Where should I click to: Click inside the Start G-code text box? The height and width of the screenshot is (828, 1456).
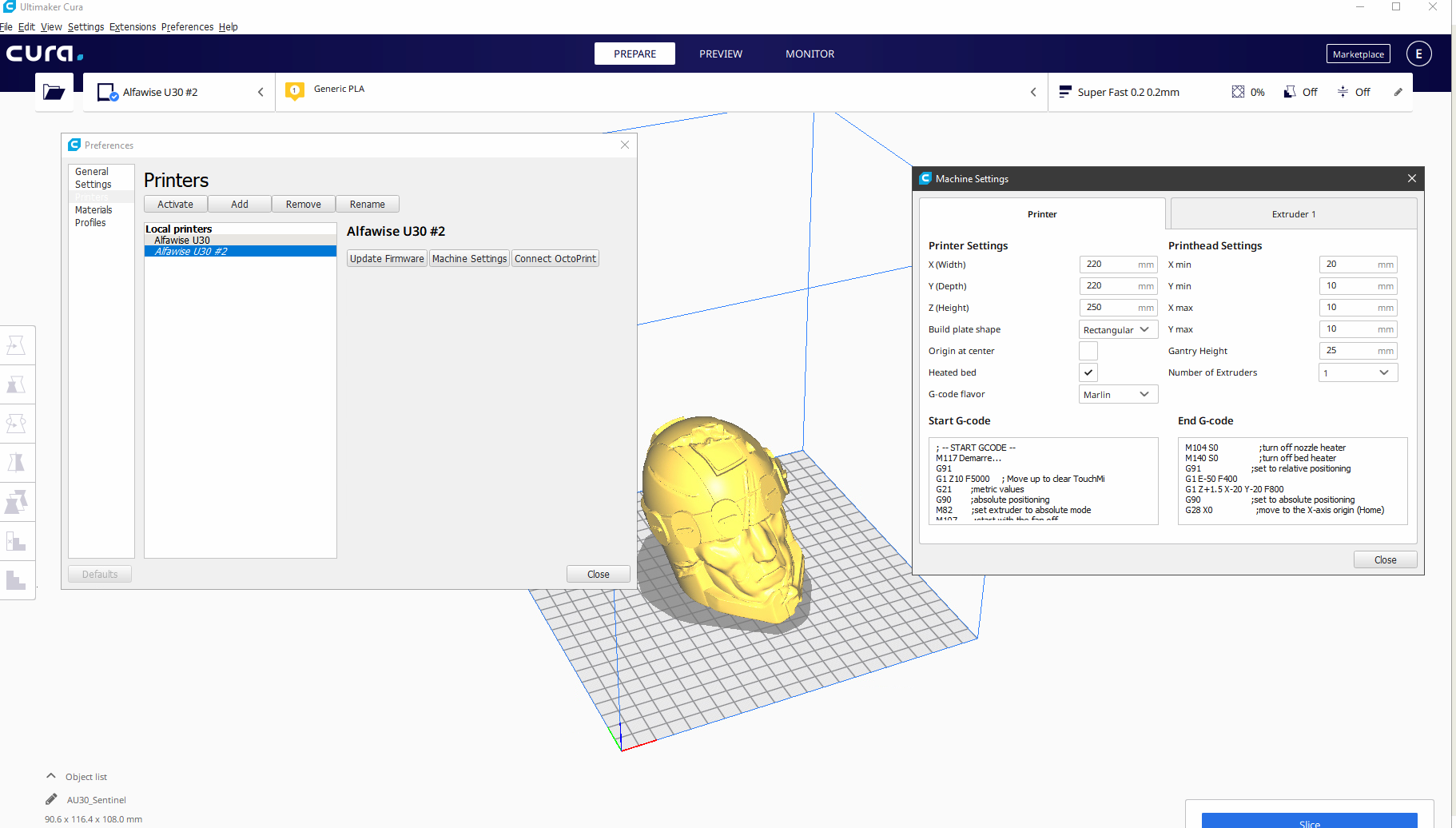tap(1043, 480)
